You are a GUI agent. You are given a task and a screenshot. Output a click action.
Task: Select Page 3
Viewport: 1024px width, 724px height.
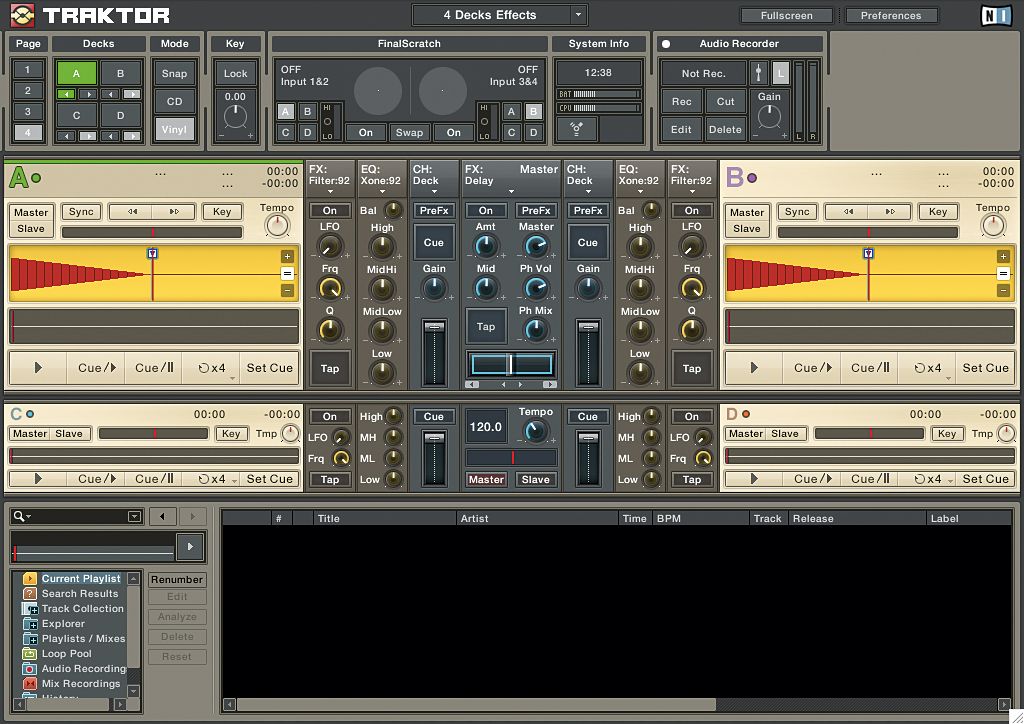tap(27, 112)
